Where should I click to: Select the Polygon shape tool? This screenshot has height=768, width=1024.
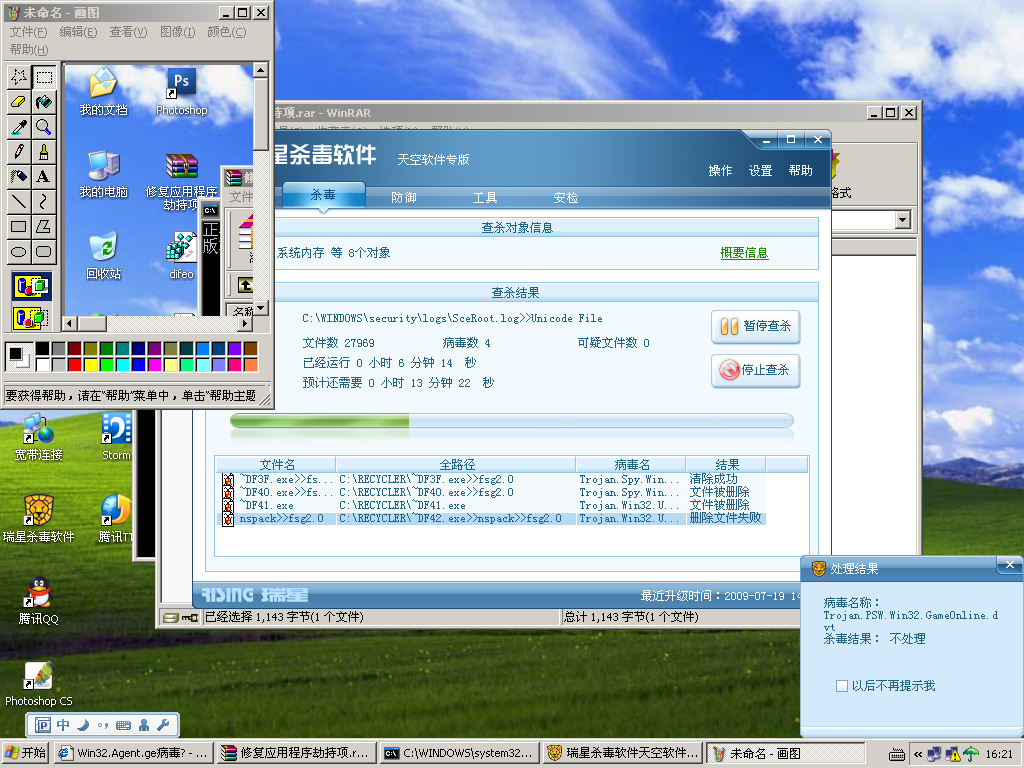(x=44, y=226)
